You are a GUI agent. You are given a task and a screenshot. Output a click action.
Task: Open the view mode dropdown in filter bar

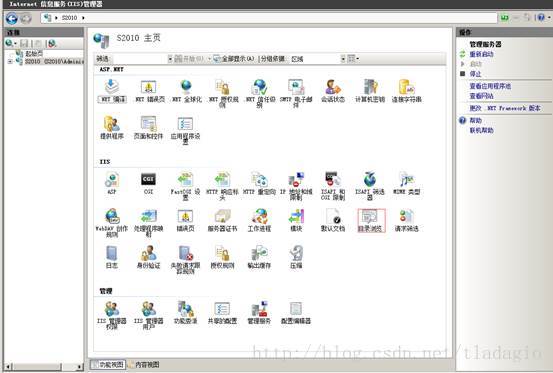pos(353,59)
